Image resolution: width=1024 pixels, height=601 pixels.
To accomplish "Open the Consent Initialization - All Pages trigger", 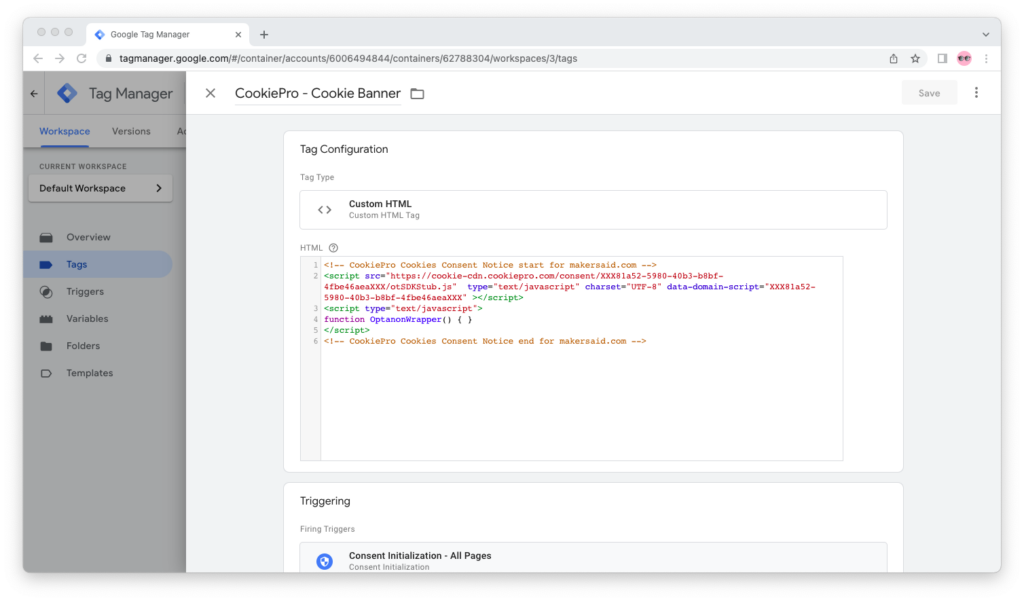I will tap(593, 559).
